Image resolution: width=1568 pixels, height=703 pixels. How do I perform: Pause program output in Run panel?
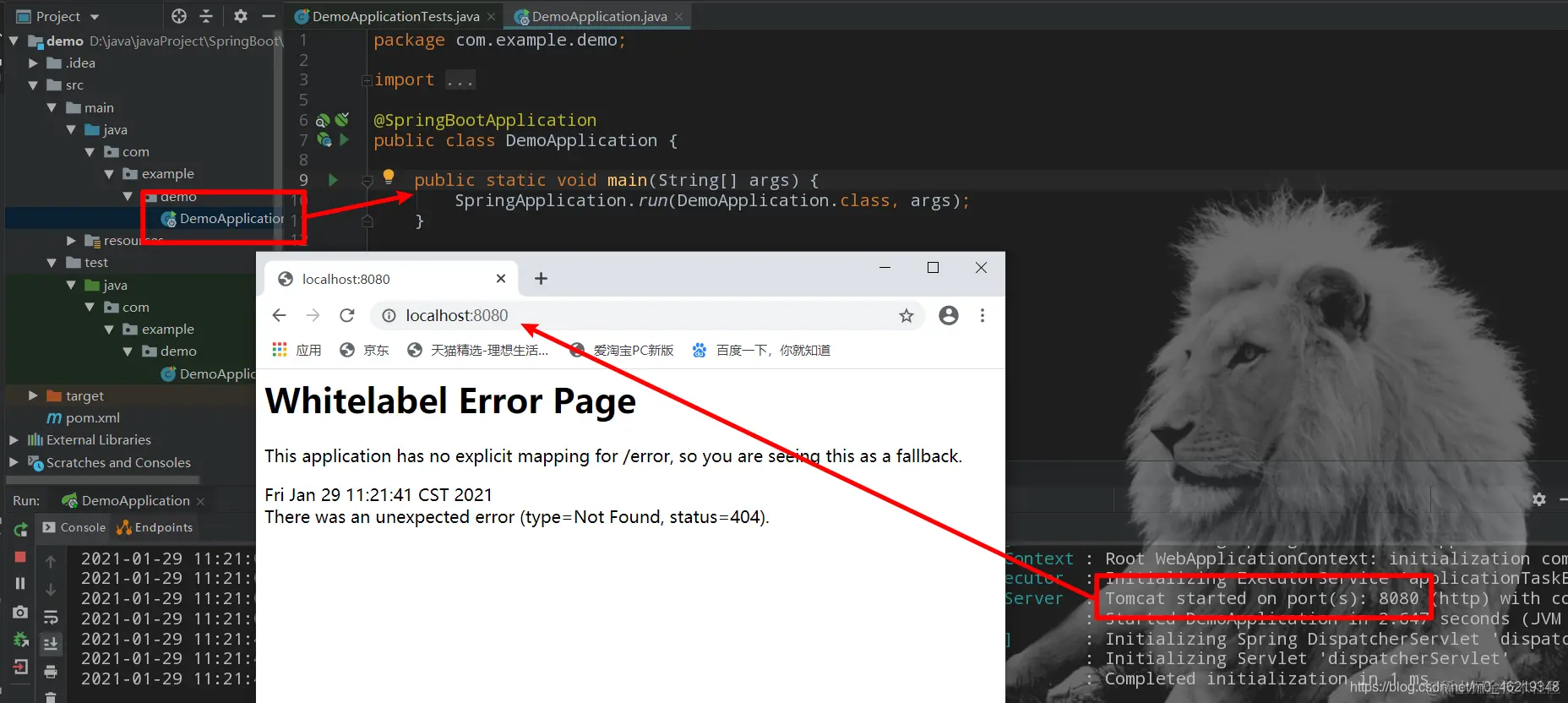pos(20,583)
